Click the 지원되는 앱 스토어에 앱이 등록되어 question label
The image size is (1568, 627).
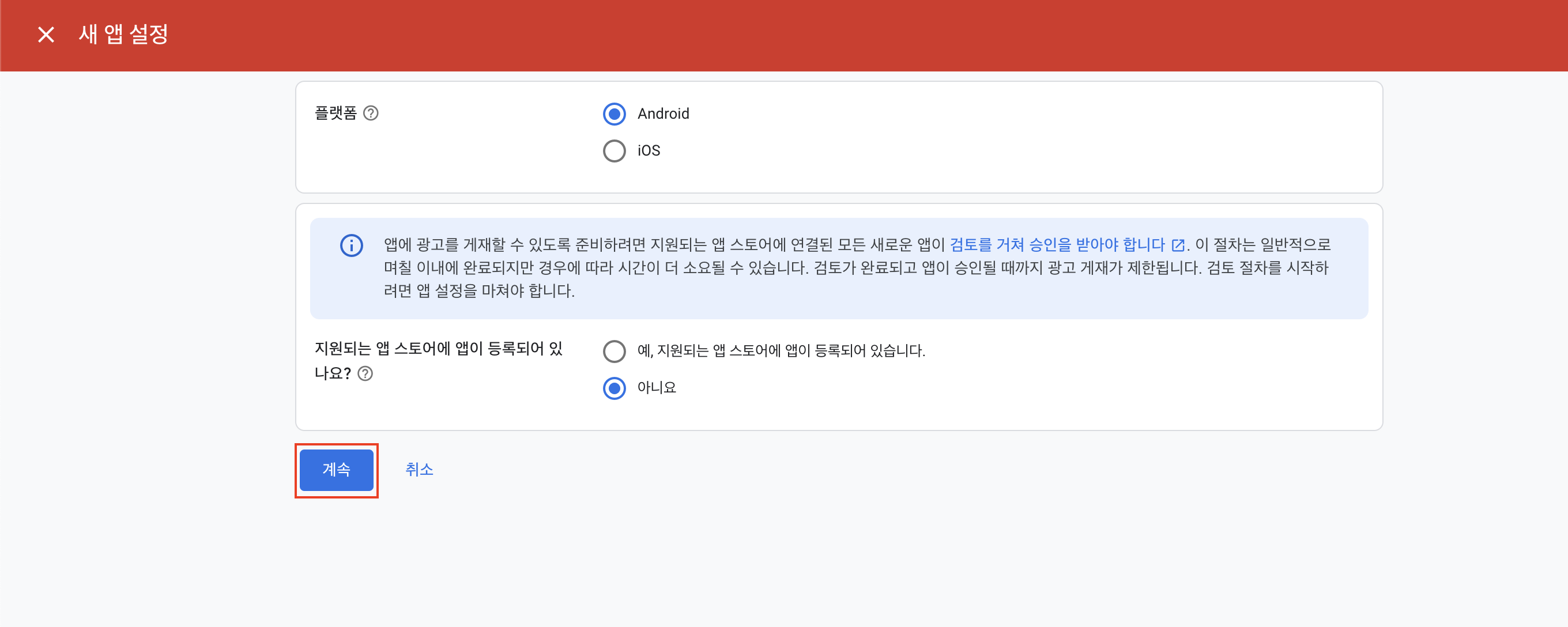pyautogui.click(x=438, y=360)
